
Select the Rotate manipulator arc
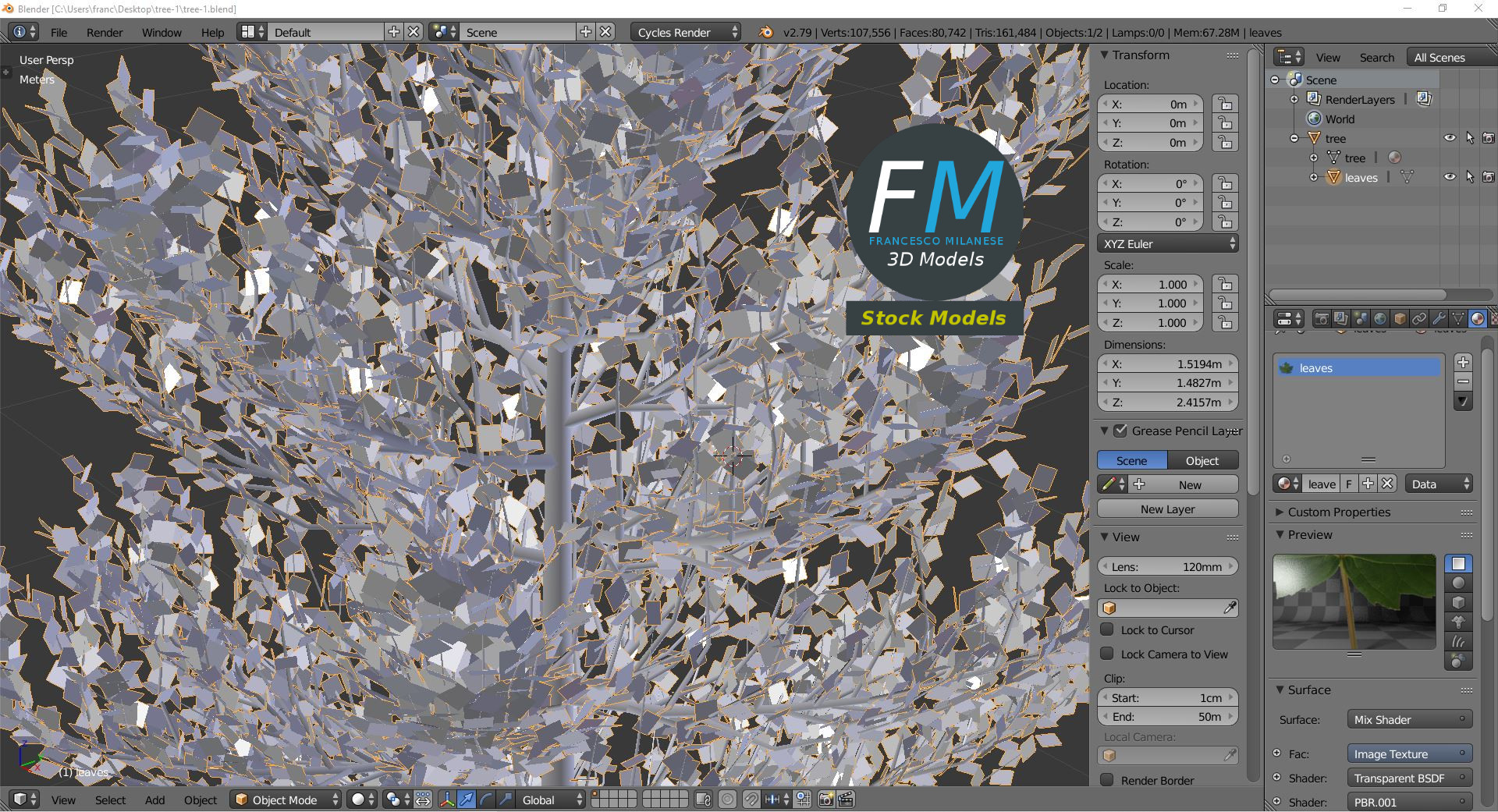(486, 800)
